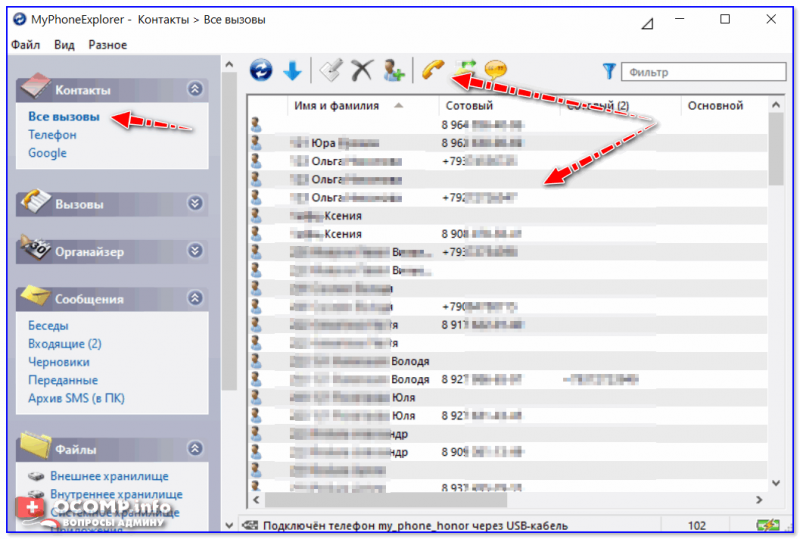The height and width of the screenshot is (539, 800).
Task: Click the USB connection icon in status bar
Action: (x=250, y=525)
